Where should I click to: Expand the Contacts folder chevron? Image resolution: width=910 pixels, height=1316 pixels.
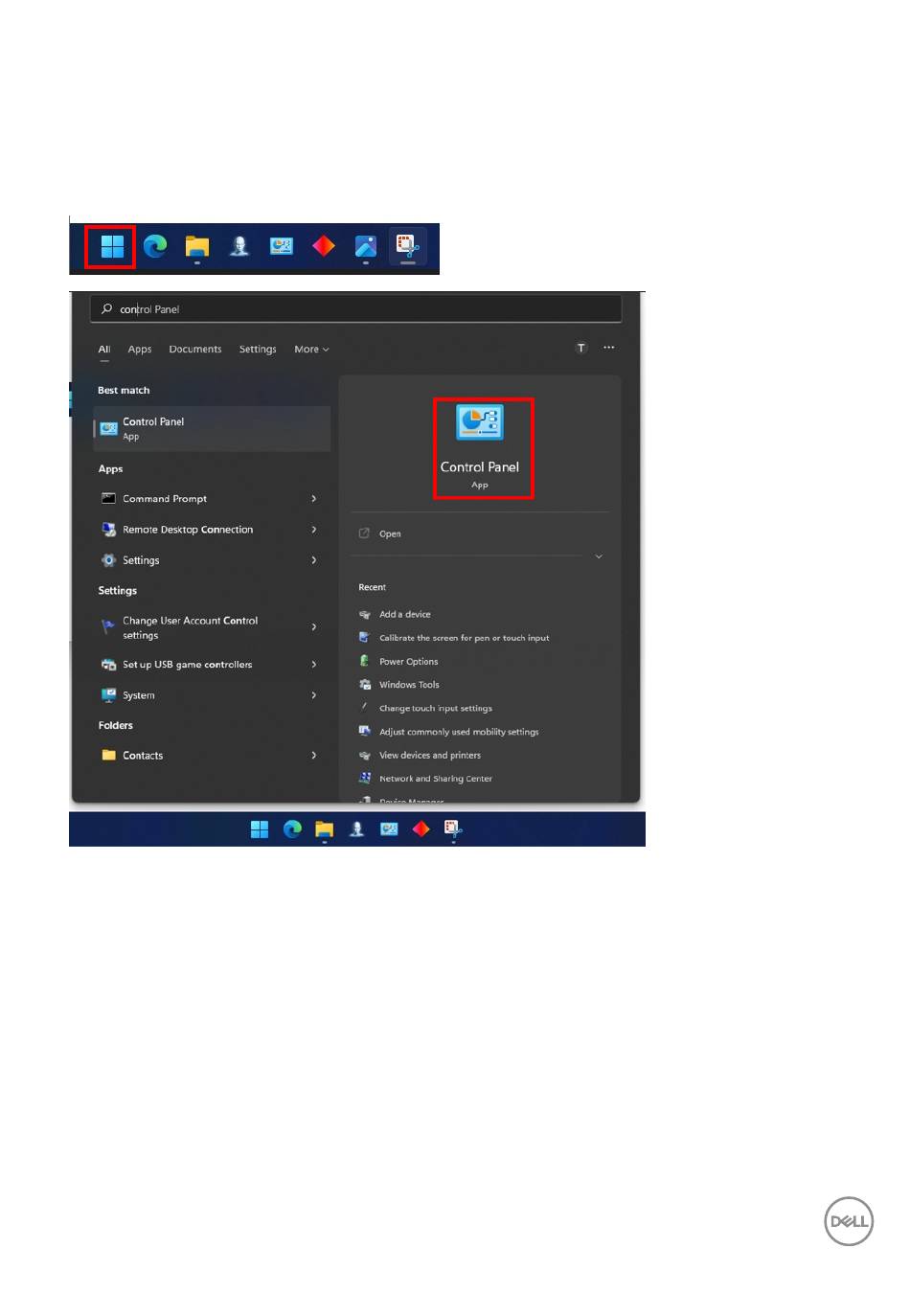[314, 756]
